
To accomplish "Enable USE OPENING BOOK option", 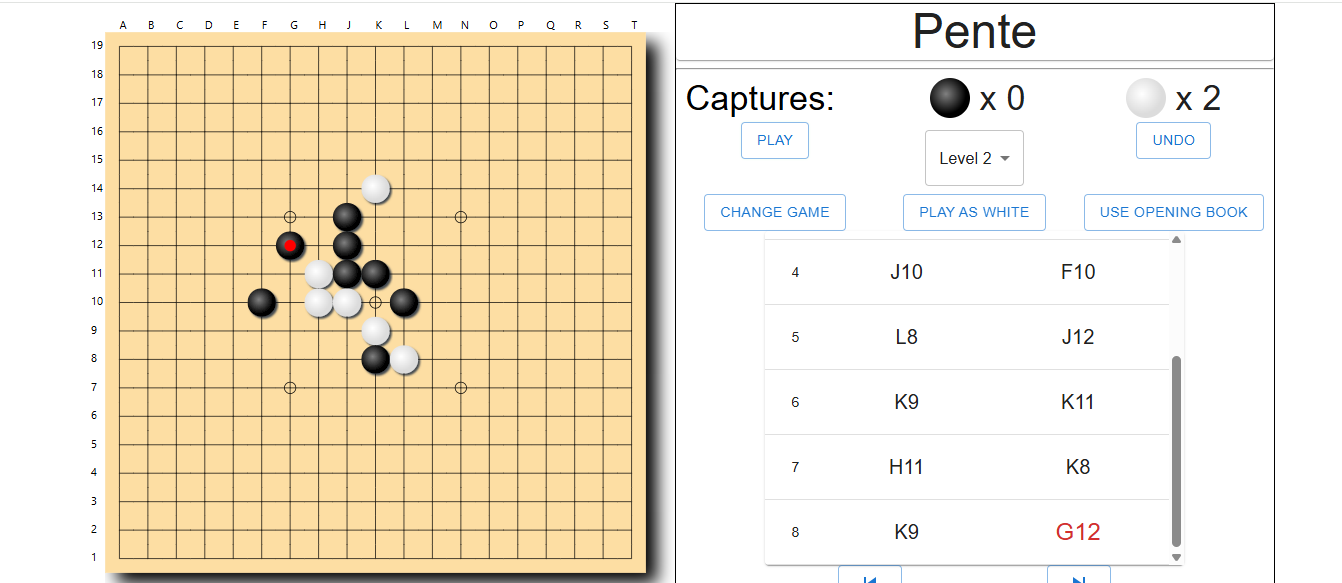I will click(1174, 212).
